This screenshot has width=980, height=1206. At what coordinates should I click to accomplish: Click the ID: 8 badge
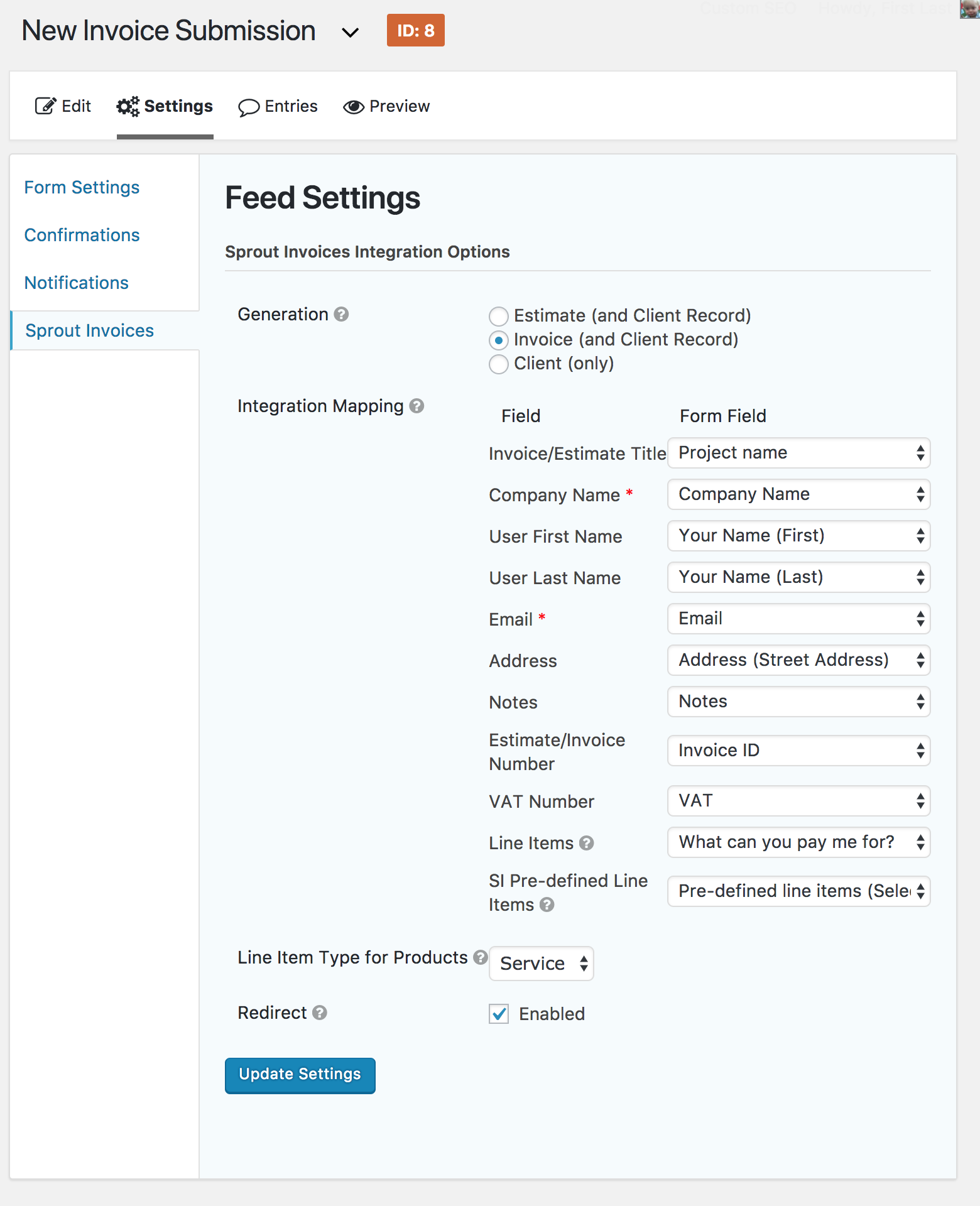click(415, 30)
